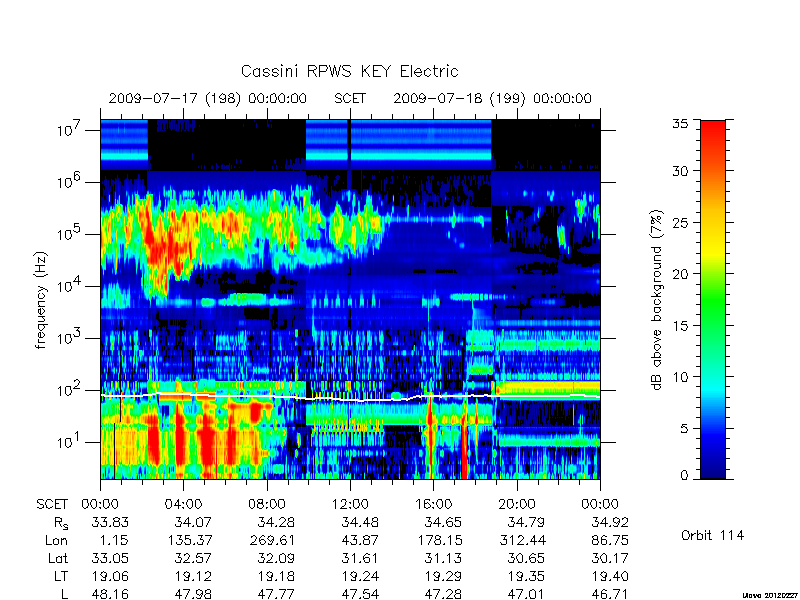Click the '04:00' time axis label
800x600 pixels.
pos(183,504)
